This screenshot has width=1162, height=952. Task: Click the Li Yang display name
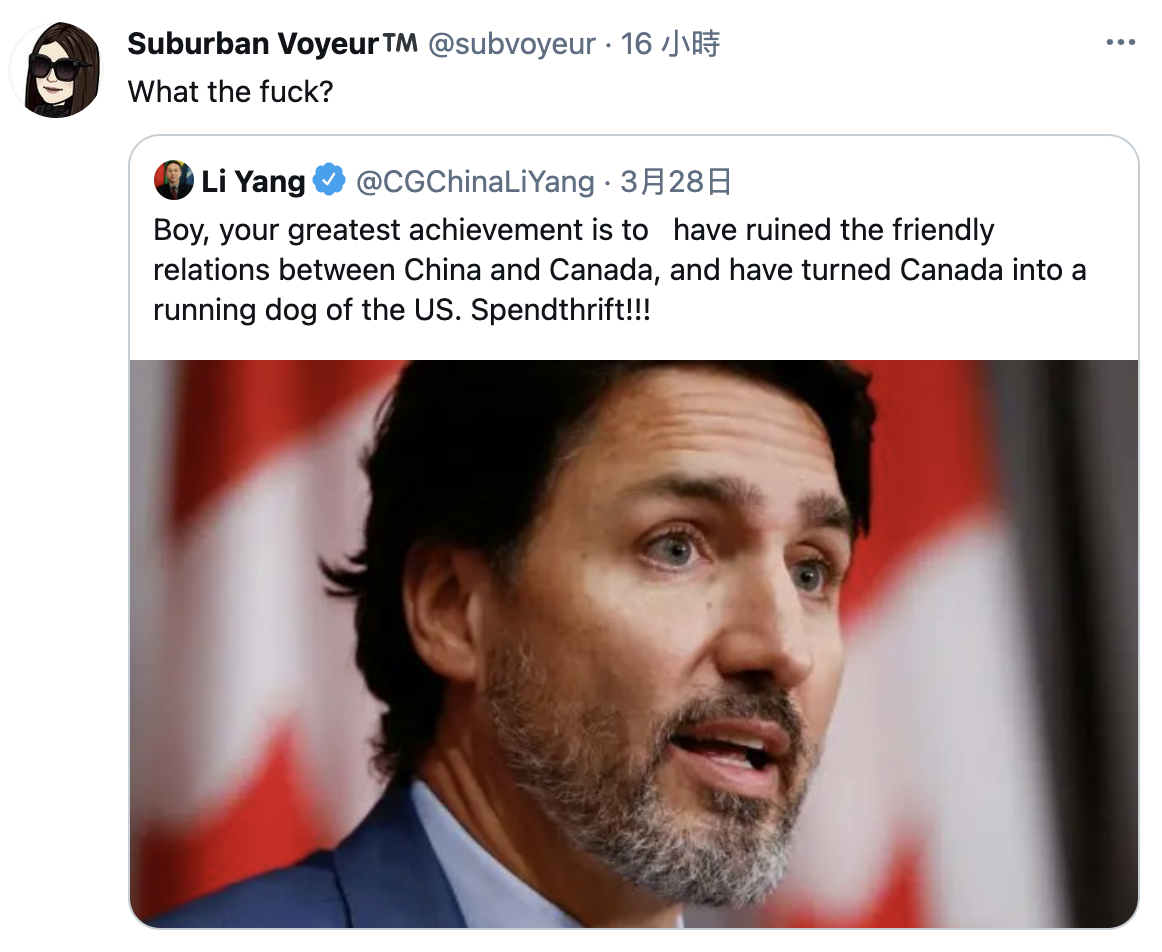253,181
